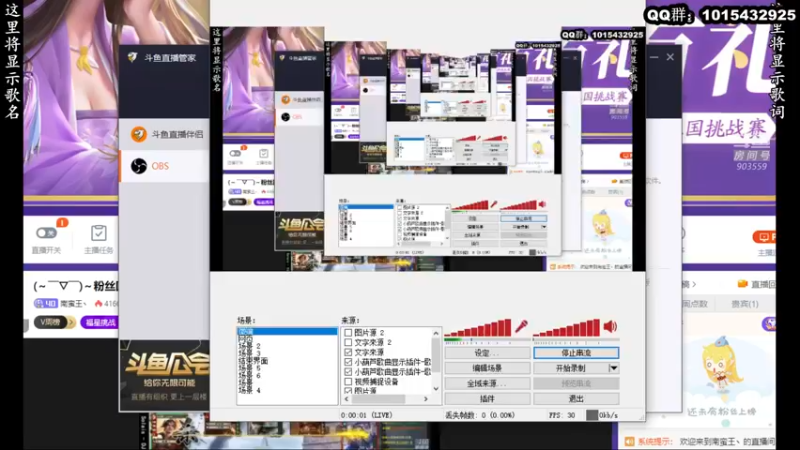The width and height of the screenshot is (800, 450).
Task: Click the purple 福星挑战 badge
Action: point(99,322)
